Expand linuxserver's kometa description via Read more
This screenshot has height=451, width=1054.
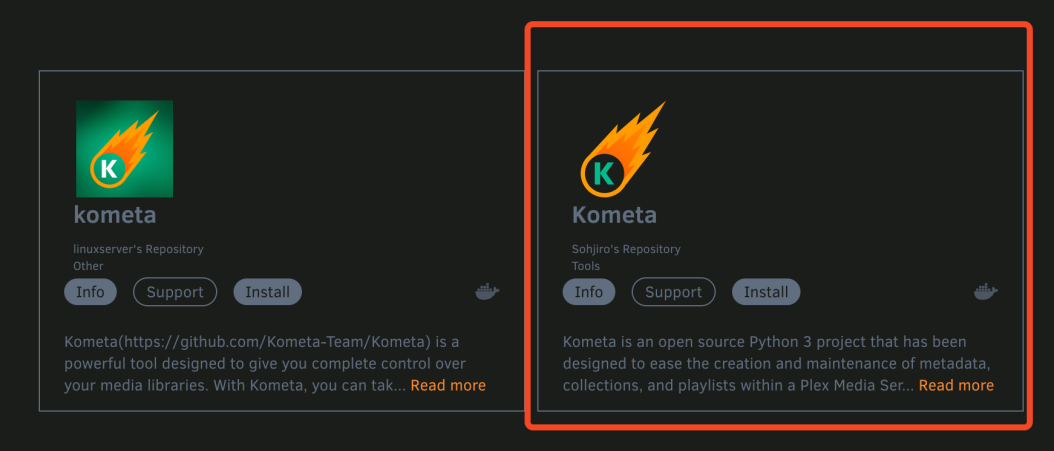pyautogui.click(x=448, y=385)
